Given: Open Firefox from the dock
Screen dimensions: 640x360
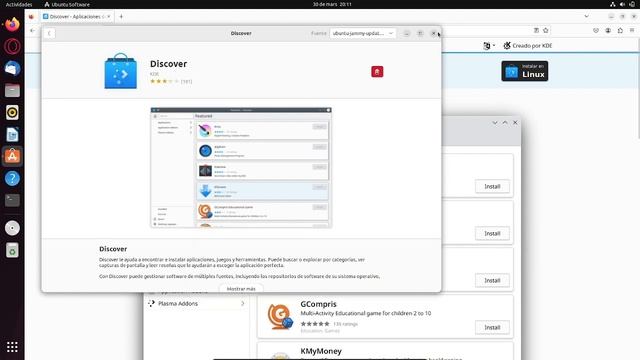Looking at the screenshot, I should (x=12, y=24).
